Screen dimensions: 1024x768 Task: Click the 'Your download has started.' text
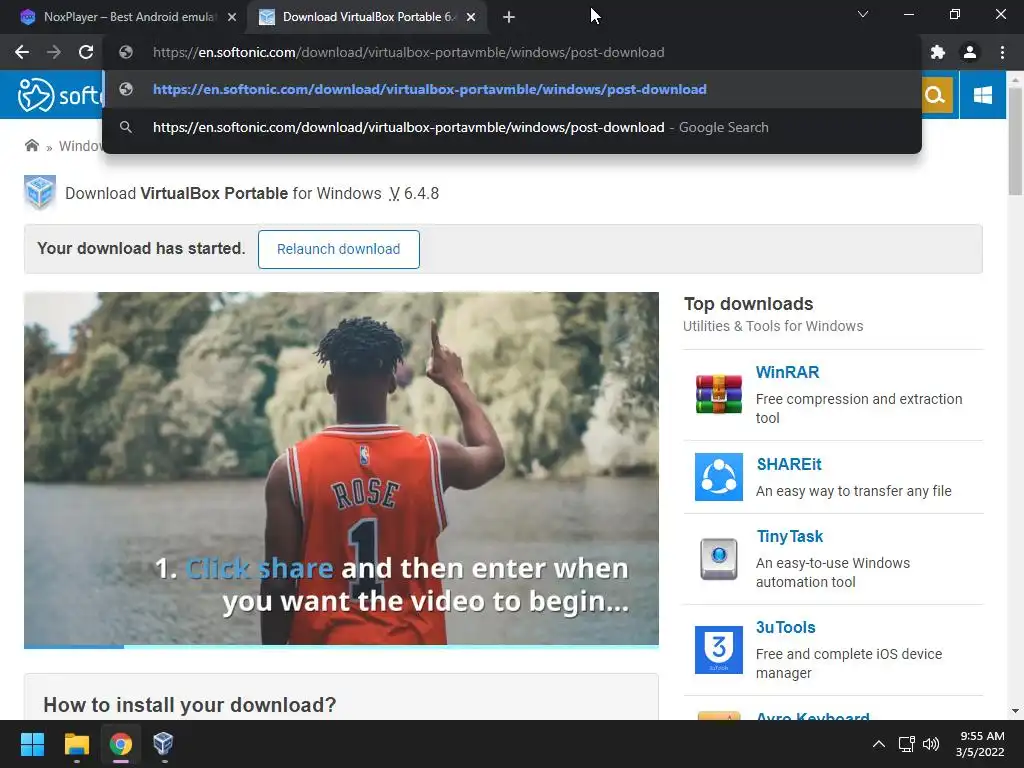(141, 248)
